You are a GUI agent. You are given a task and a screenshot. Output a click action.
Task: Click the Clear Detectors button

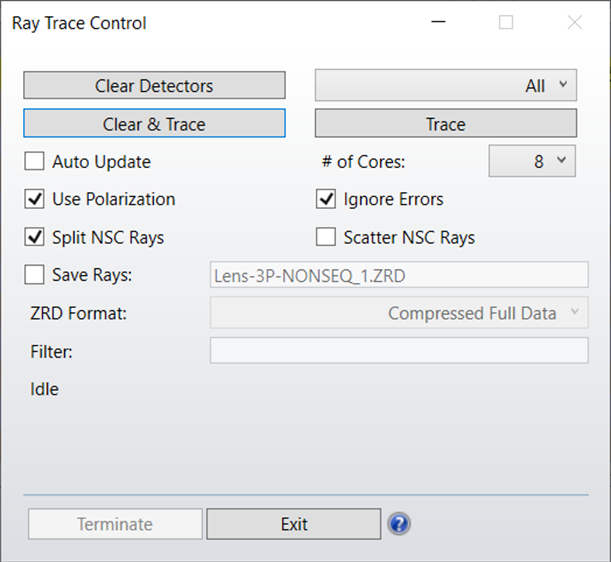coord(154,85)
